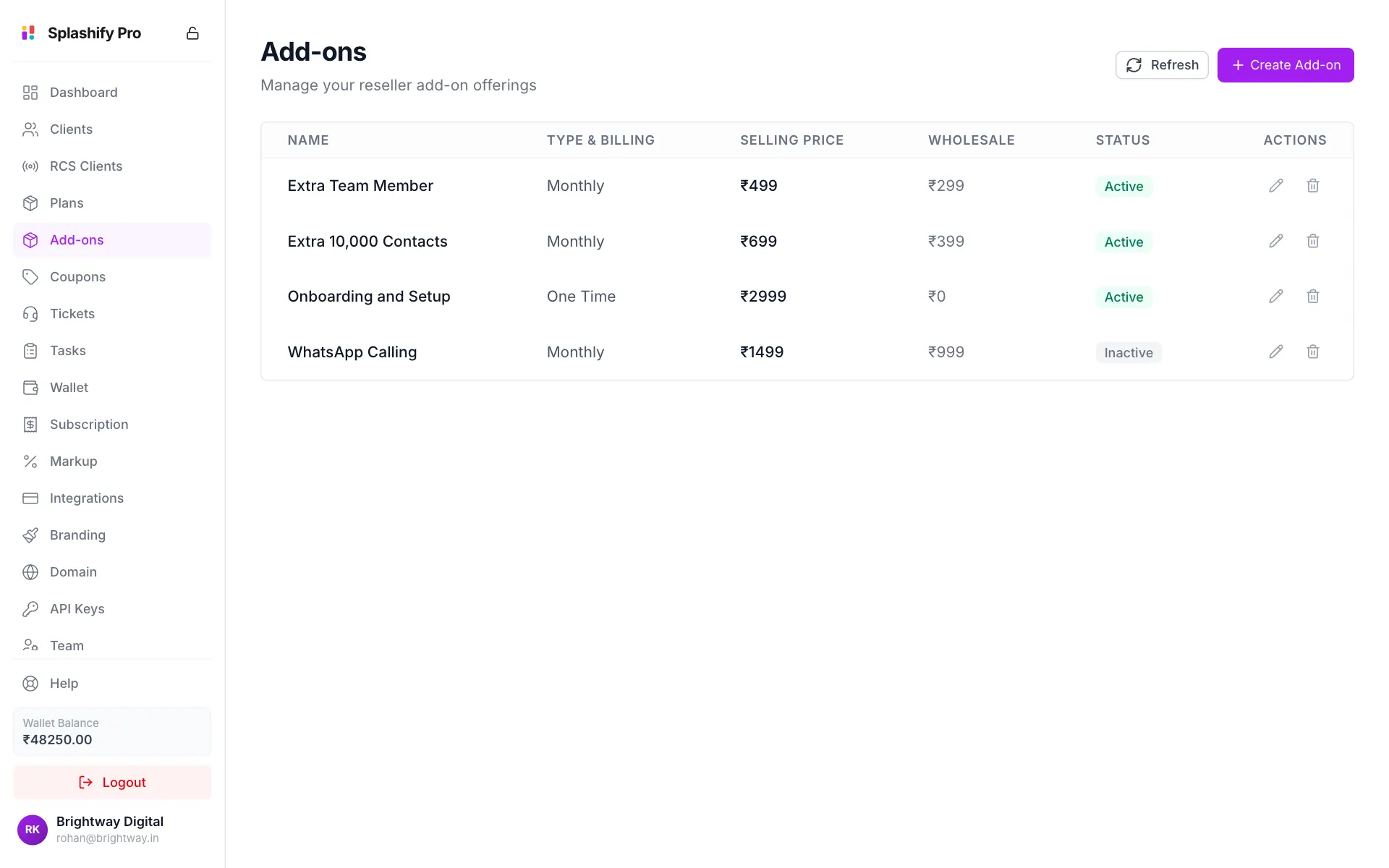1389x868 pixels.
Task: Navigate to Plans
Action: click(x=112, y=203)
